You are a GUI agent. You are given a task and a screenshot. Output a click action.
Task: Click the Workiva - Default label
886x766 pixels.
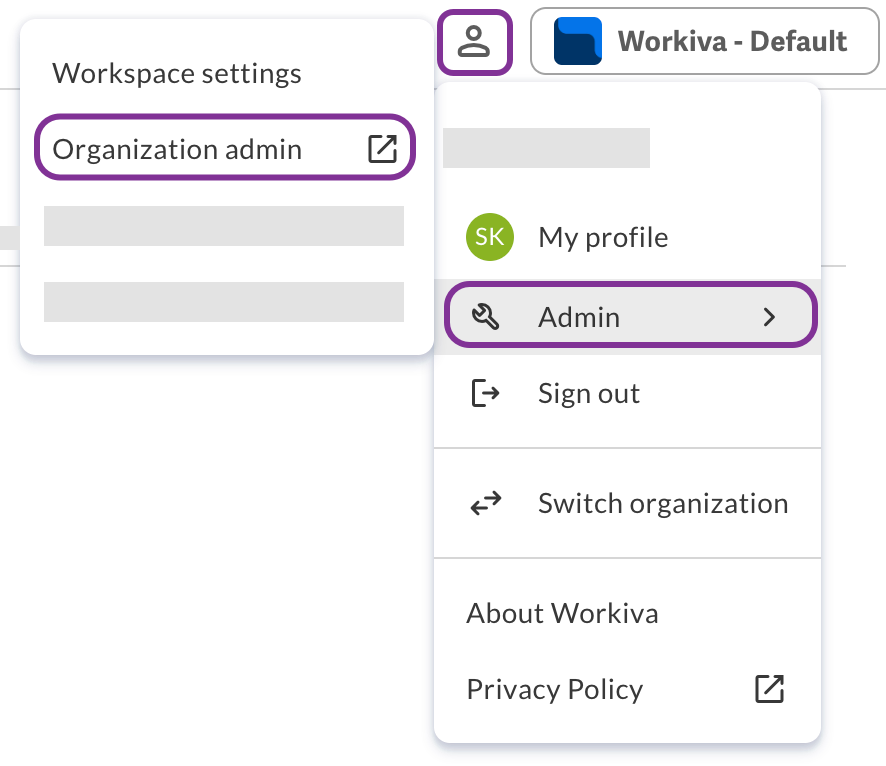pos(731,41)
